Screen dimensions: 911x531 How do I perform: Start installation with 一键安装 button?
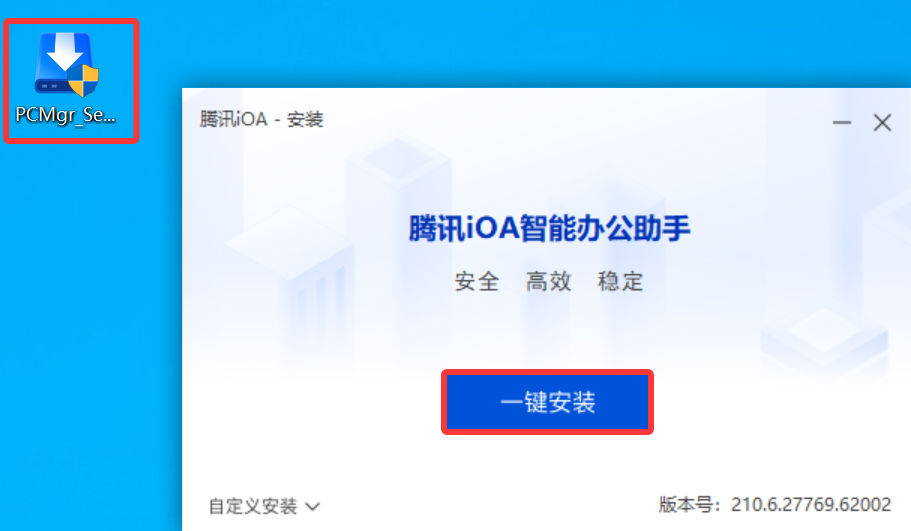(547, 402)
